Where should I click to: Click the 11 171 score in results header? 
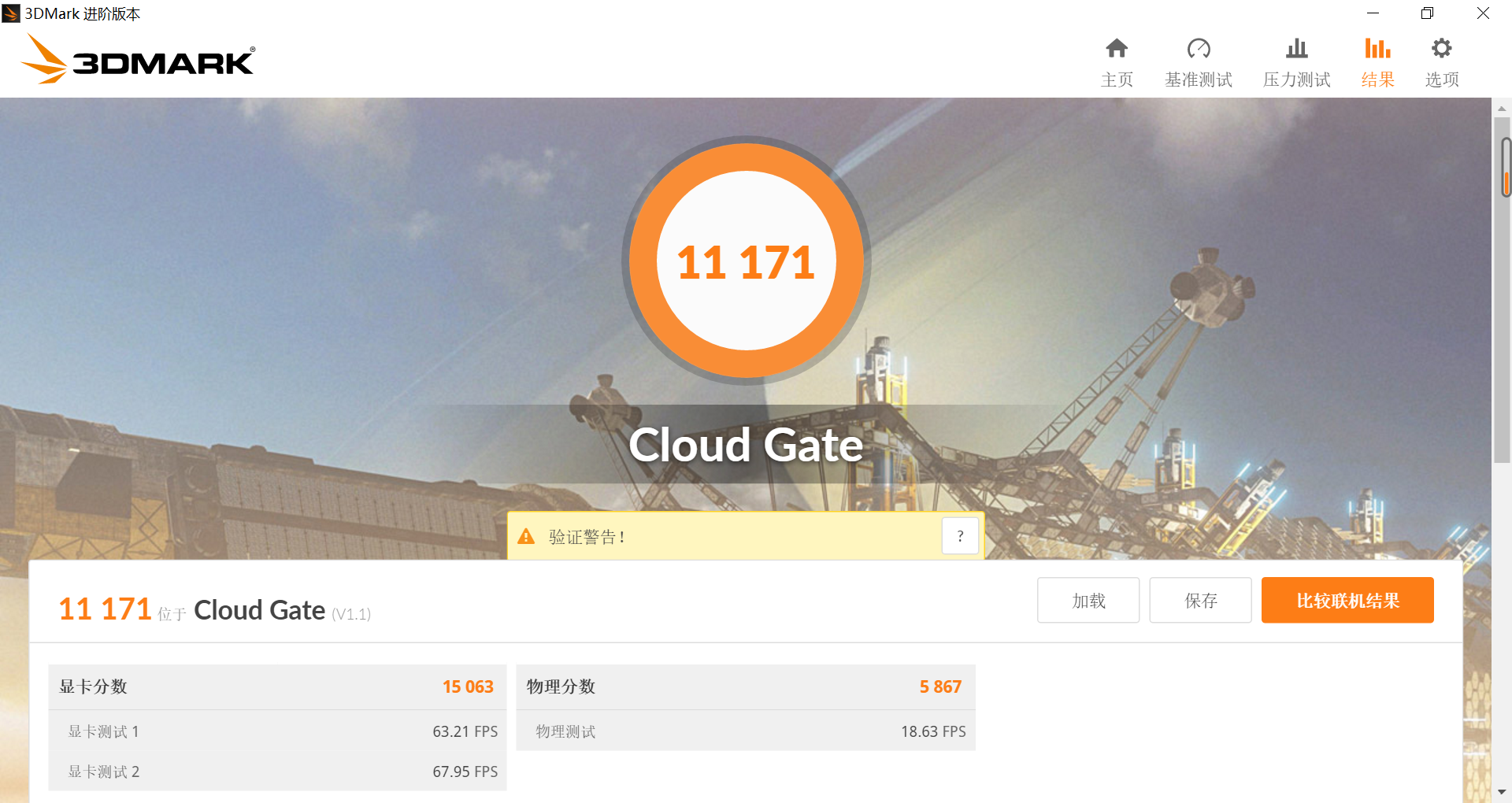[x=105, y=609]
